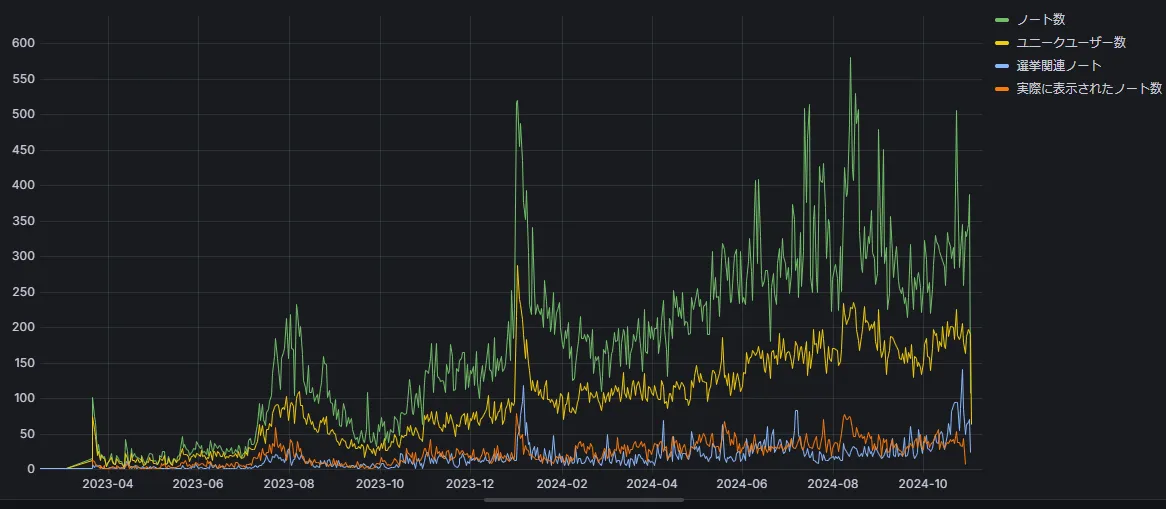Image resolution: width=1166 pixels, height=509 pixels.
Task: Click the 2023-08 x-axis date label
Action: (x=288, y=484)
